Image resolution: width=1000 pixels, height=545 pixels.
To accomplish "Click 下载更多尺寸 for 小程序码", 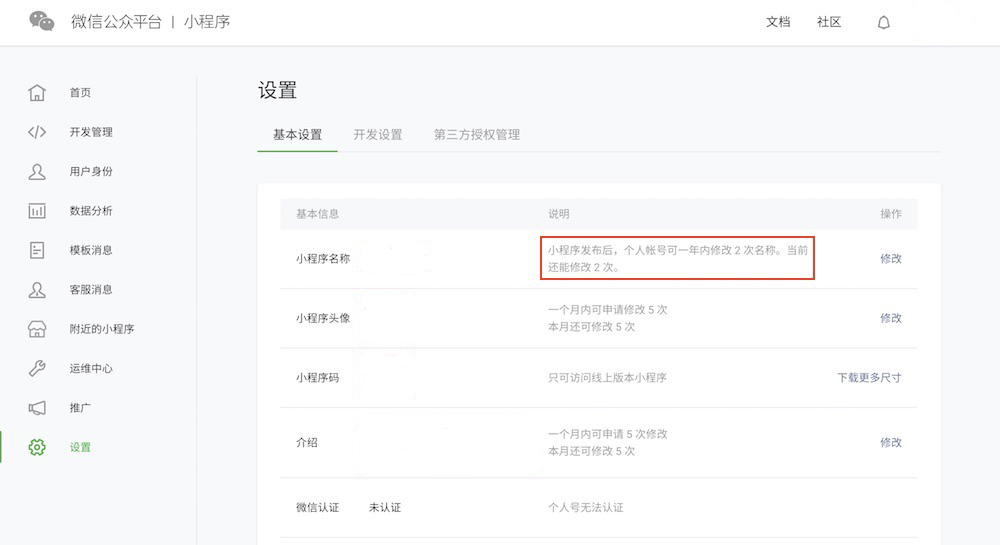I will (x=869, y=378).
